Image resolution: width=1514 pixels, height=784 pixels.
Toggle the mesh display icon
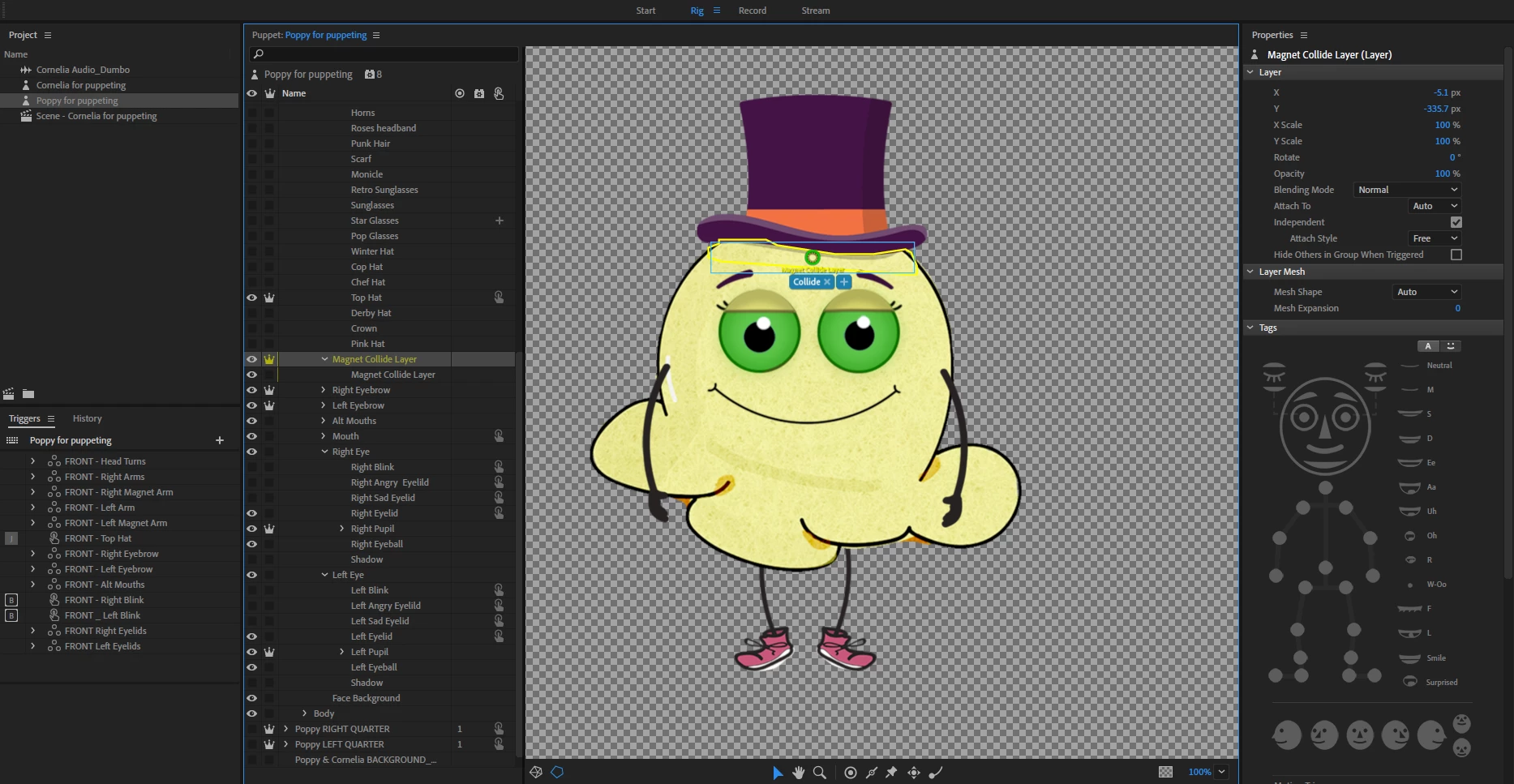click(536, 772)
